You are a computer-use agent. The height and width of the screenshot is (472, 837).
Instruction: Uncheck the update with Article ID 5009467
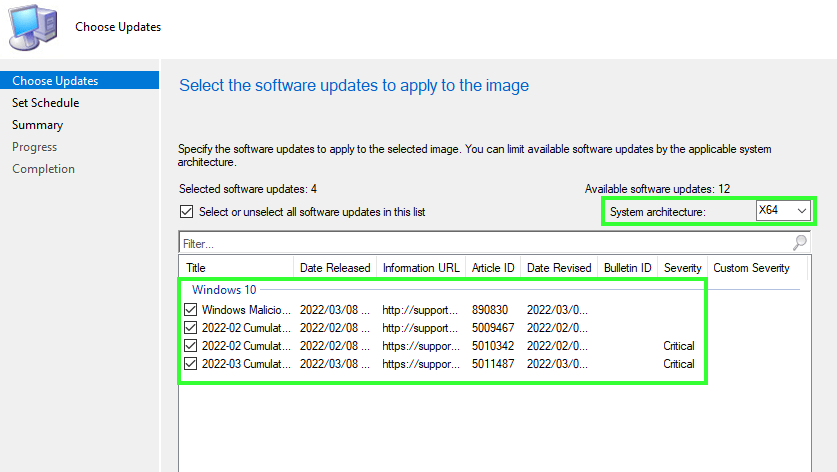(191, 328)
